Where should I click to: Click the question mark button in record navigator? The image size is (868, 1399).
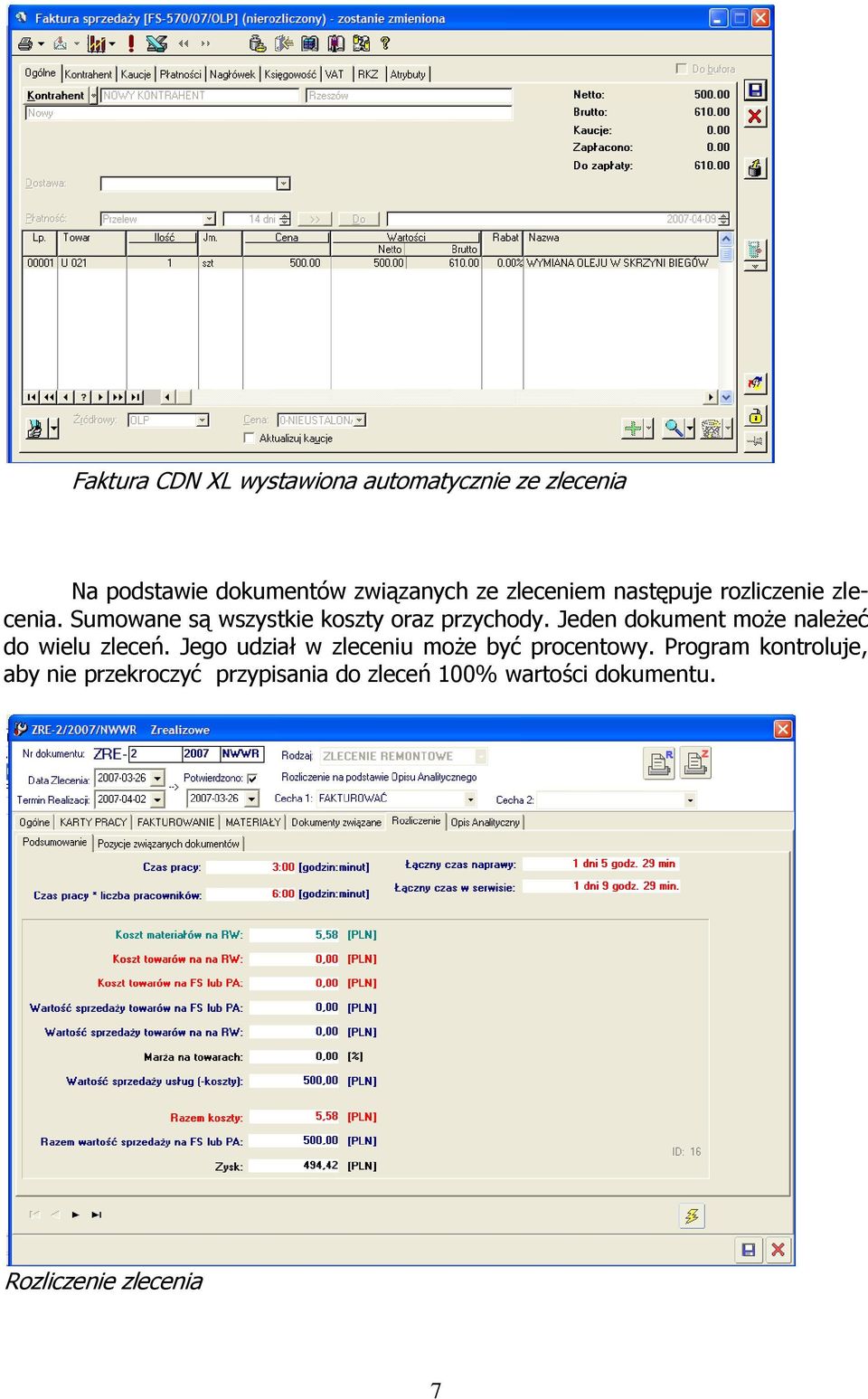[83, 397]
